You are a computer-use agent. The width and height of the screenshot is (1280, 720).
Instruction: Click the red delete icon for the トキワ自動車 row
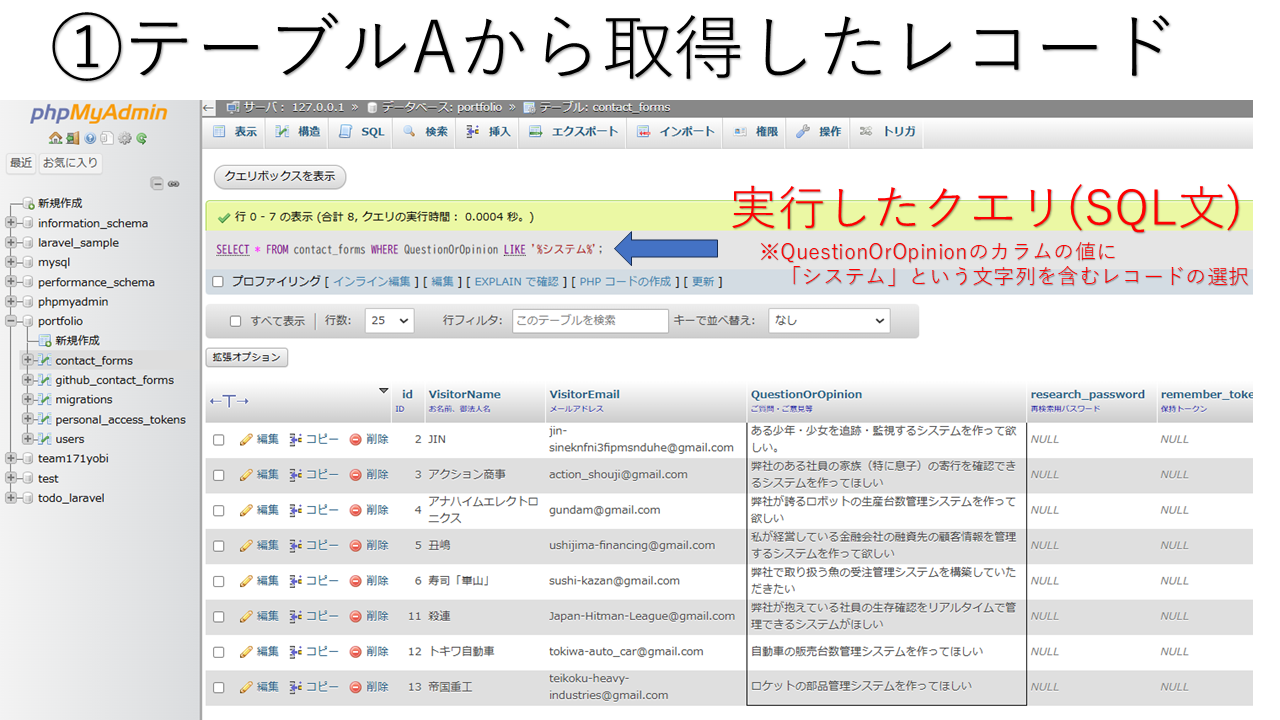click(x=355, y=651)
